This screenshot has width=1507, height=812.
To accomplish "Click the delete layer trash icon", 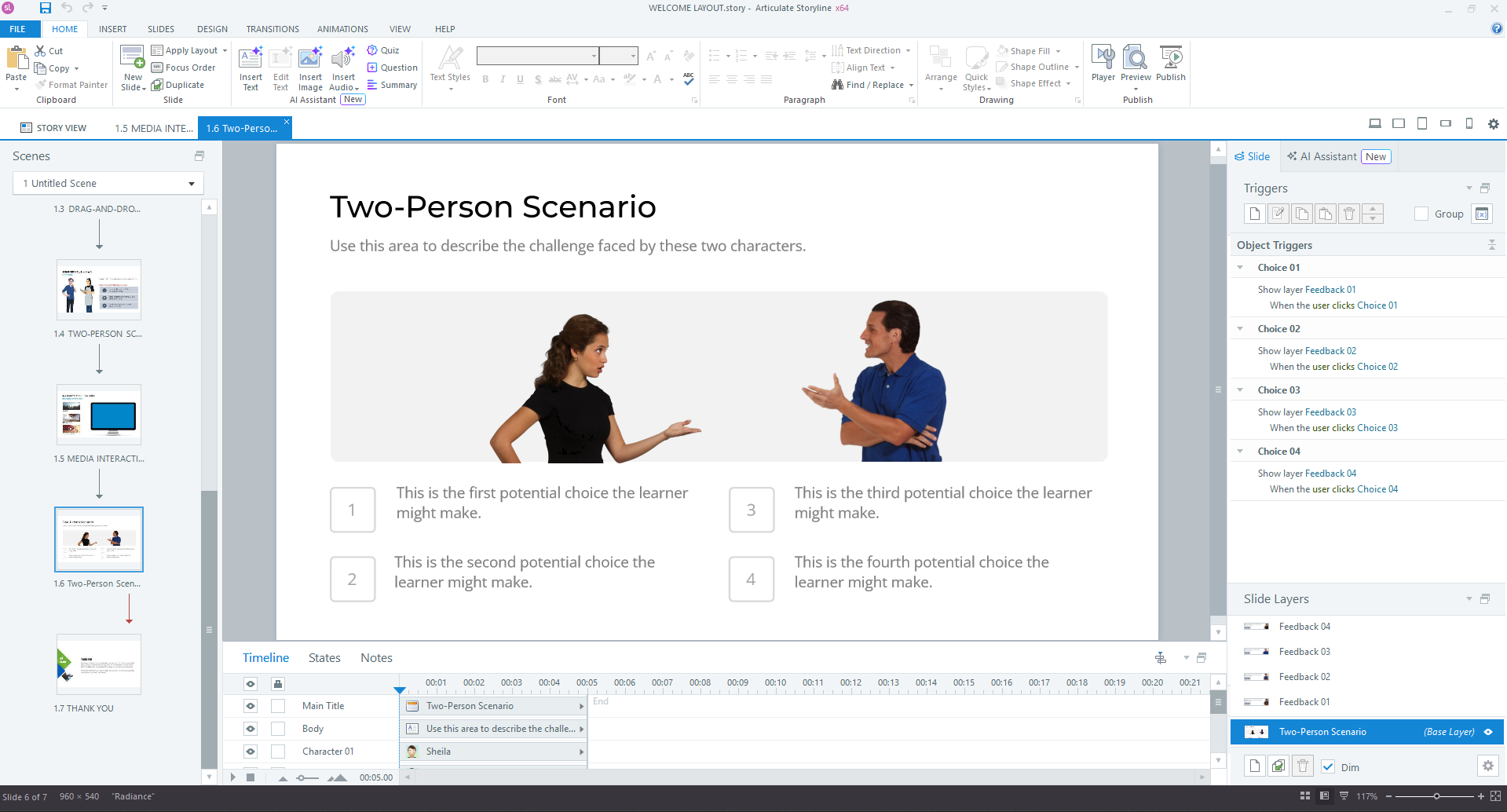I will (x=1303, y=766).
